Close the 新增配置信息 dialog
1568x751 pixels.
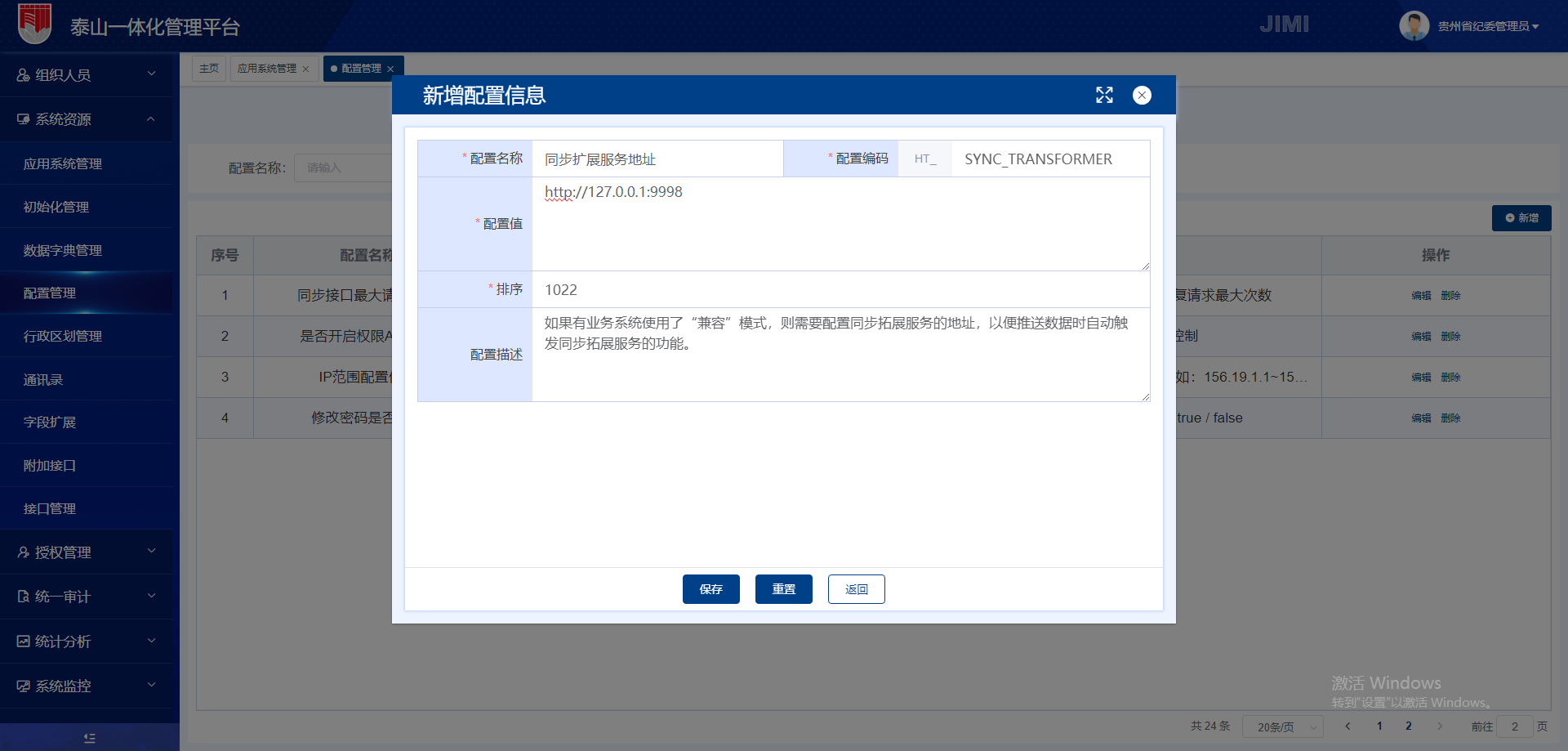(1142, 96)
